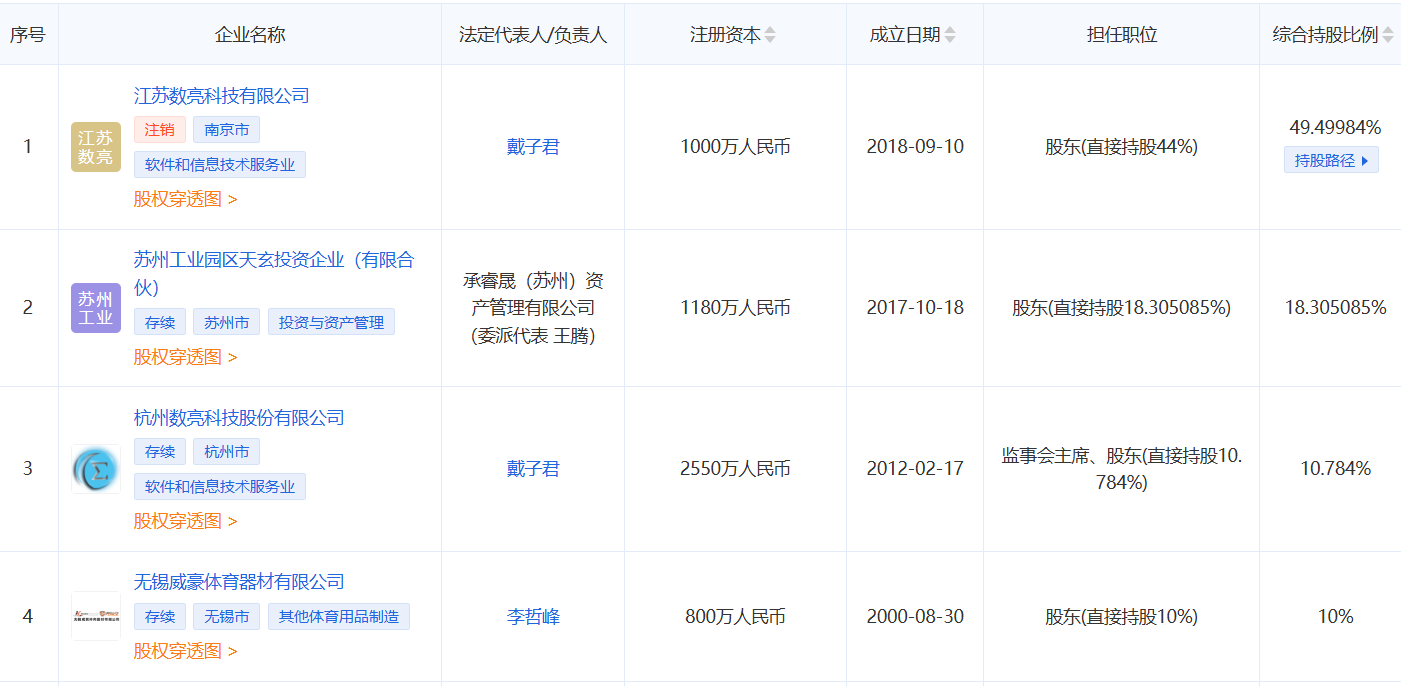Click the 序号 column header
The image size is (1401, 686).
point(28,35)
